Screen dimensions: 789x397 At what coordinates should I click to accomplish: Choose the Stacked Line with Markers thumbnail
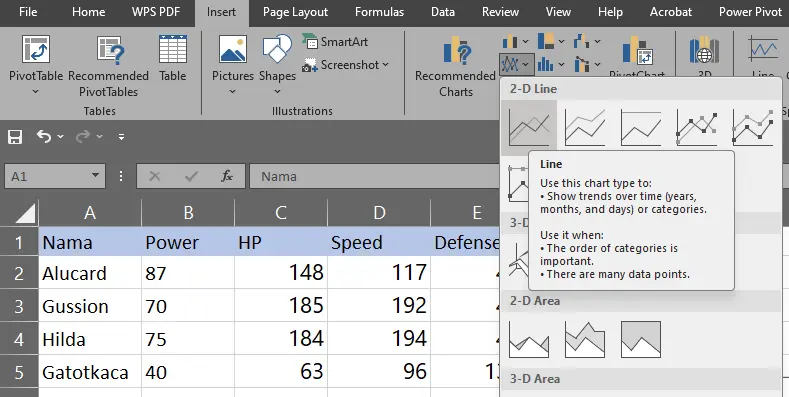(x=753, y=128)
